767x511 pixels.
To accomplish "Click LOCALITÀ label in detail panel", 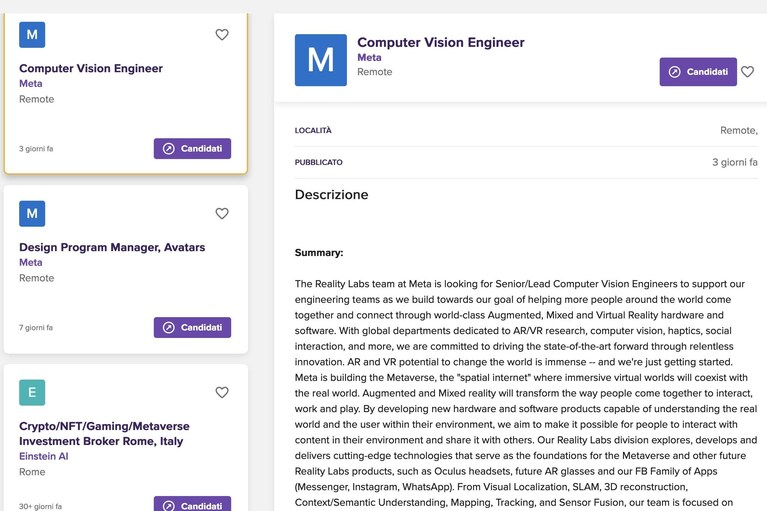I will coord(313,131).
